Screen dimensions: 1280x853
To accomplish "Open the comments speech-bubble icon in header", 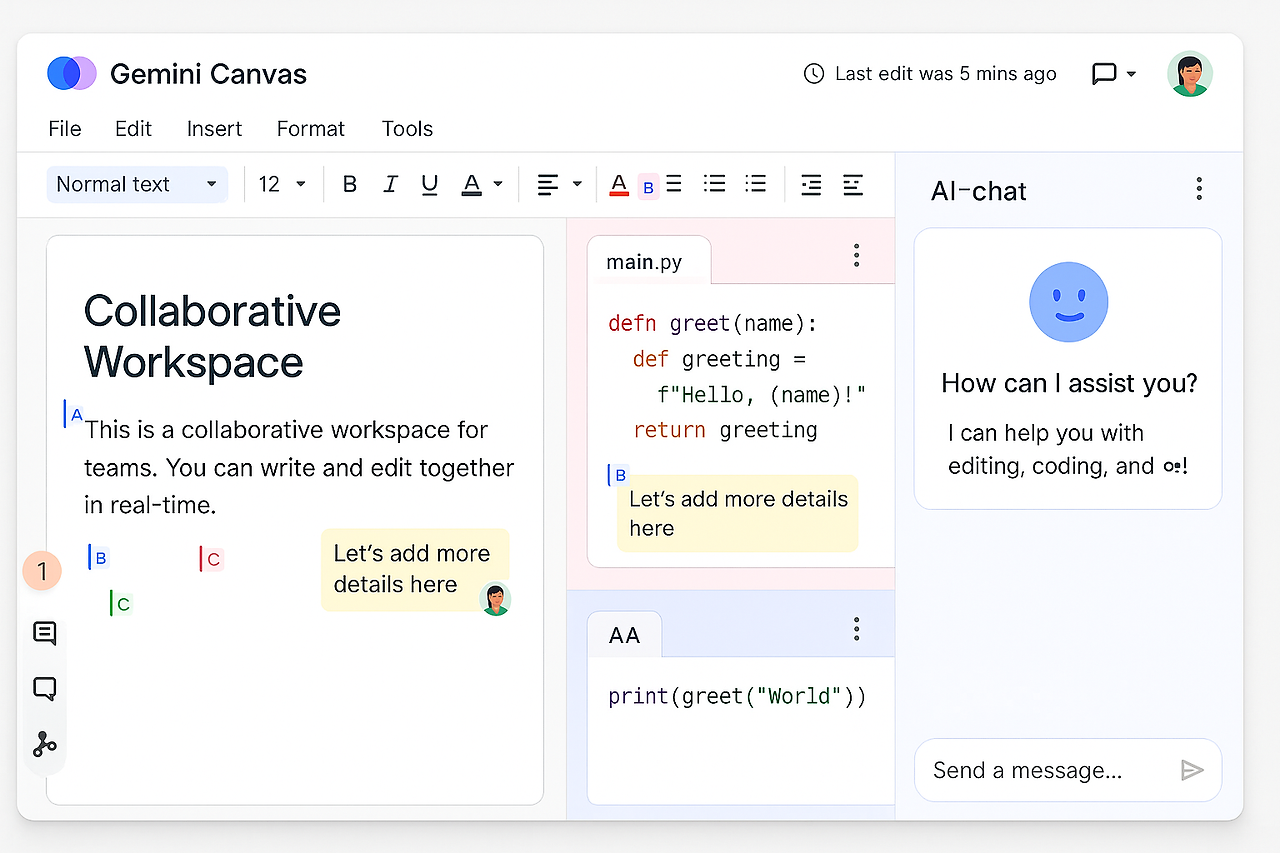I will (x=1104, y=74).
